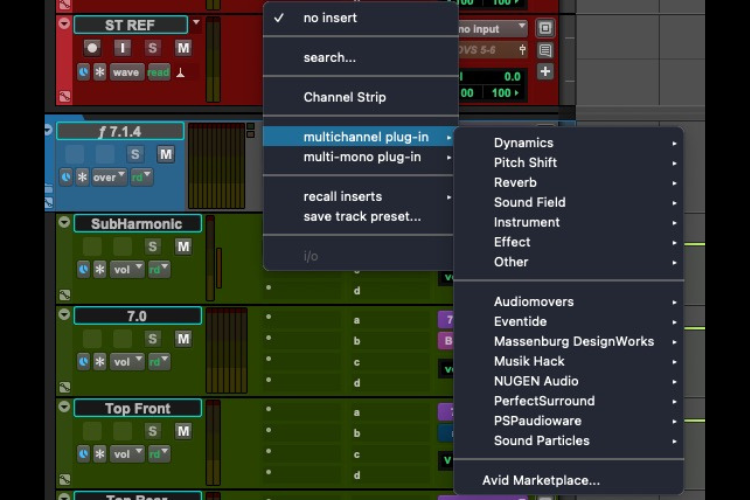Open the Reverb plug-in submenu
The height and width of the screenshot is (500, 750).
click(x=515, y=183)
